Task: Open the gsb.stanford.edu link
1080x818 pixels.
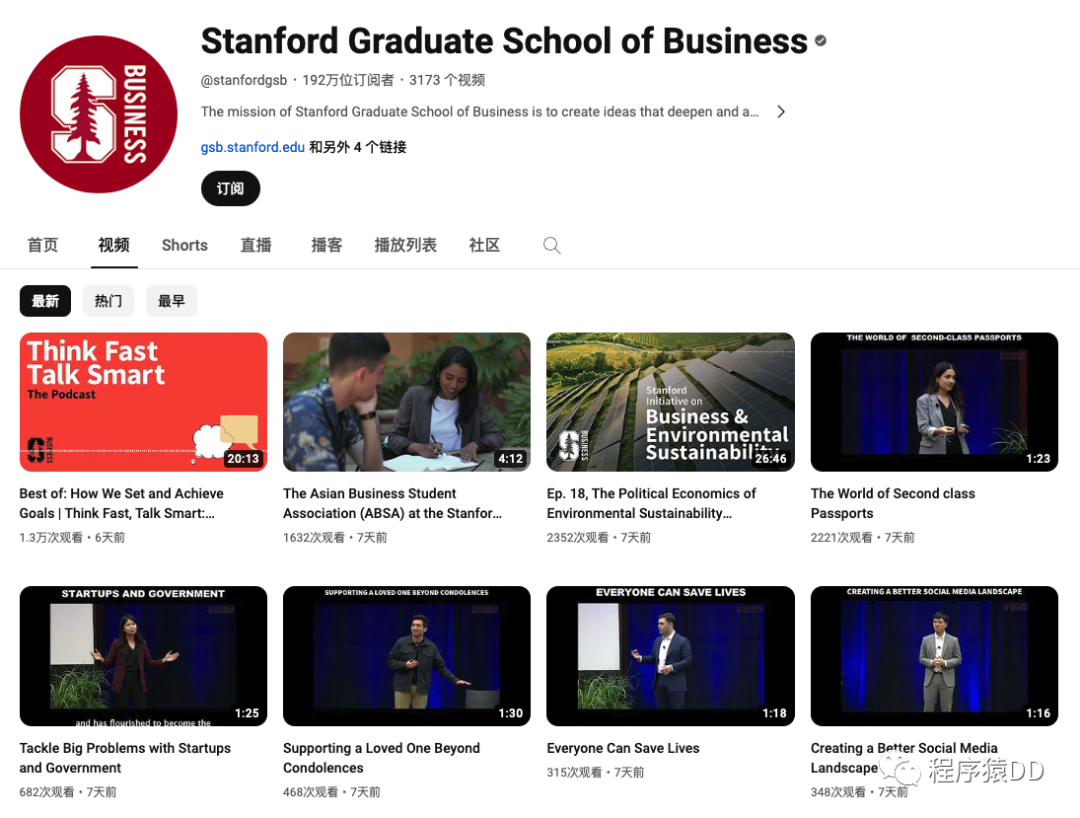Action: point(253,147)
